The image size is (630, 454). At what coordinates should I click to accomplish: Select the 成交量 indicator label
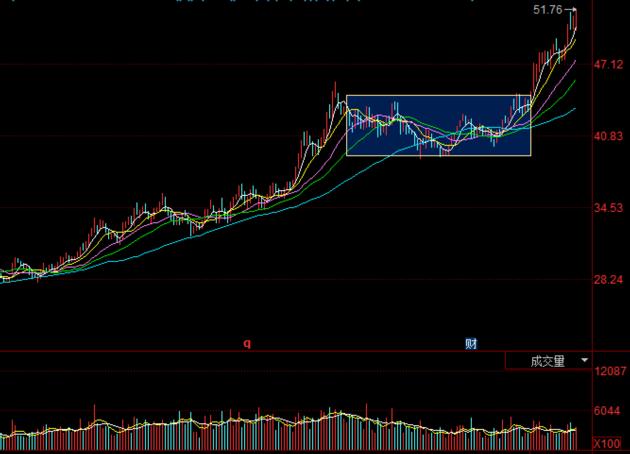pyautogui.click(x=547, y=361)
